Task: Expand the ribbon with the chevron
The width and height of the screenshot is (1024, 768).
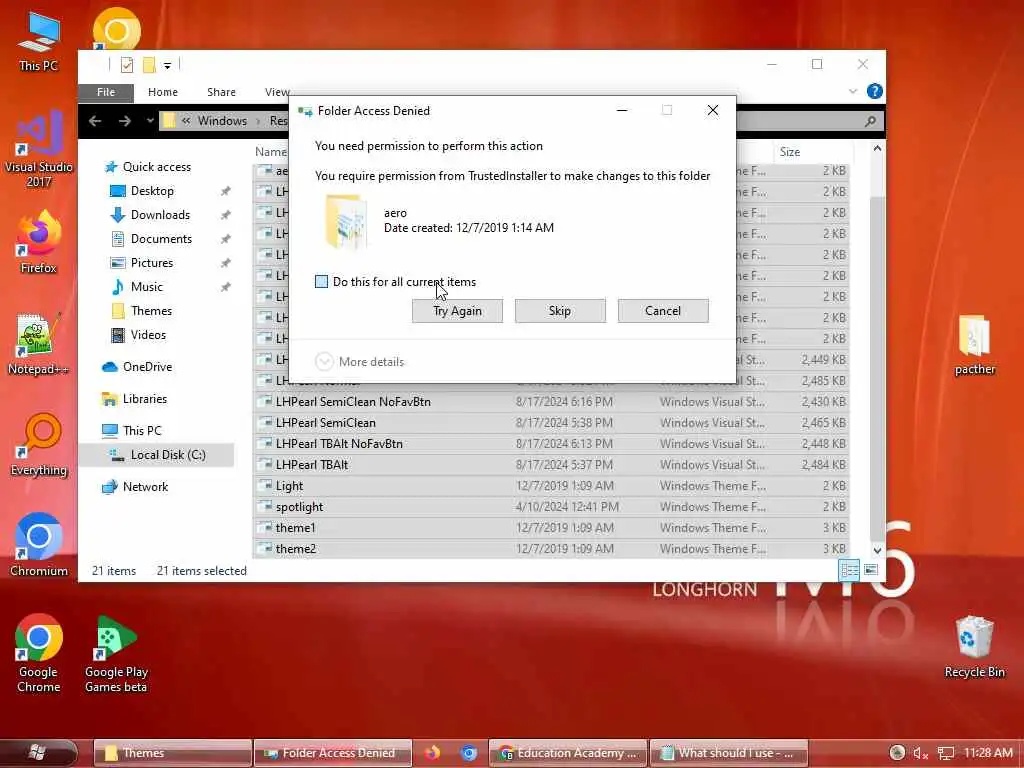Action: tap(852, 91)
